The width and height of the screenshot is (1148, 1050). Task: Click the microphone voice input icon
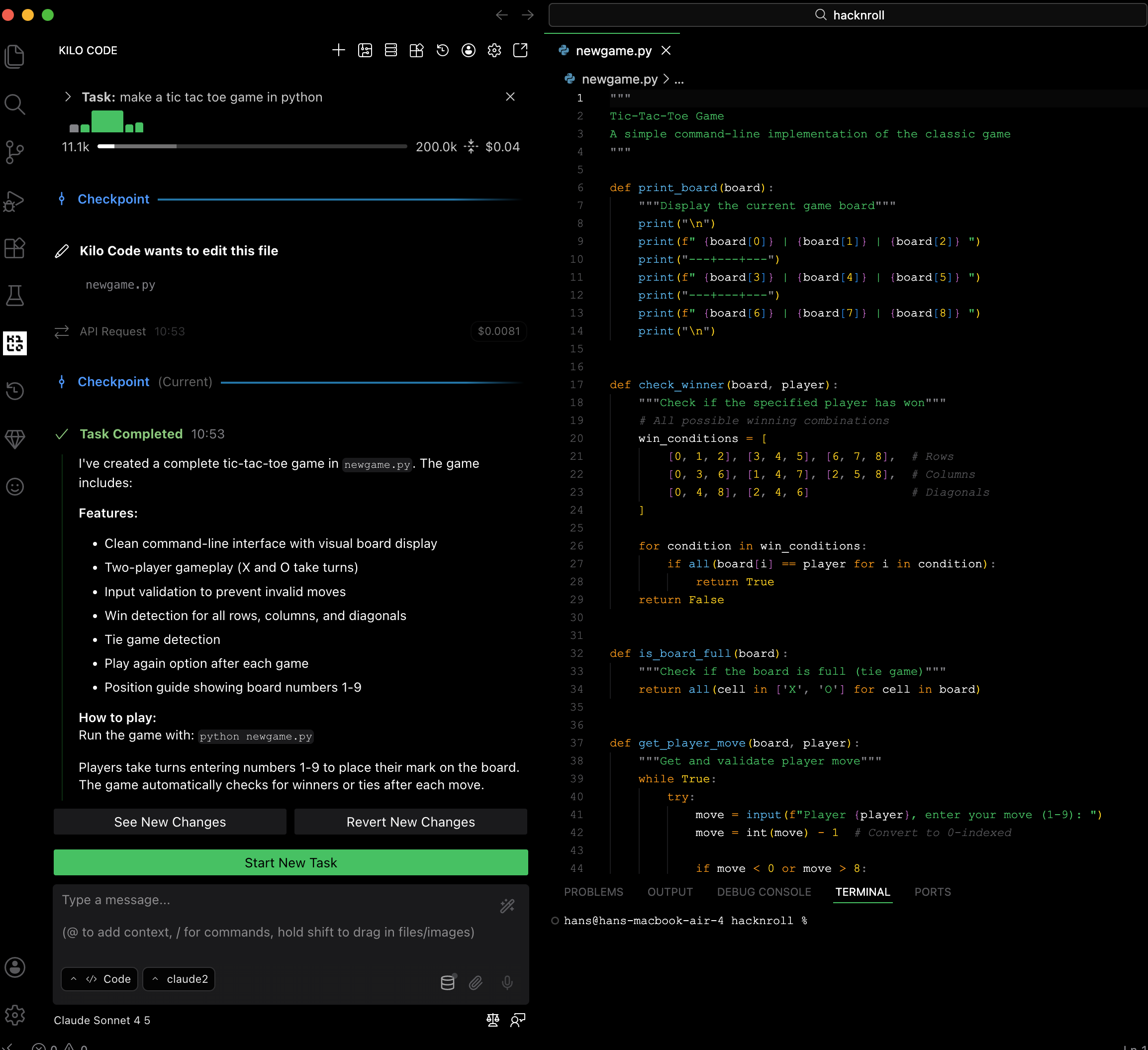pos(507,982)
